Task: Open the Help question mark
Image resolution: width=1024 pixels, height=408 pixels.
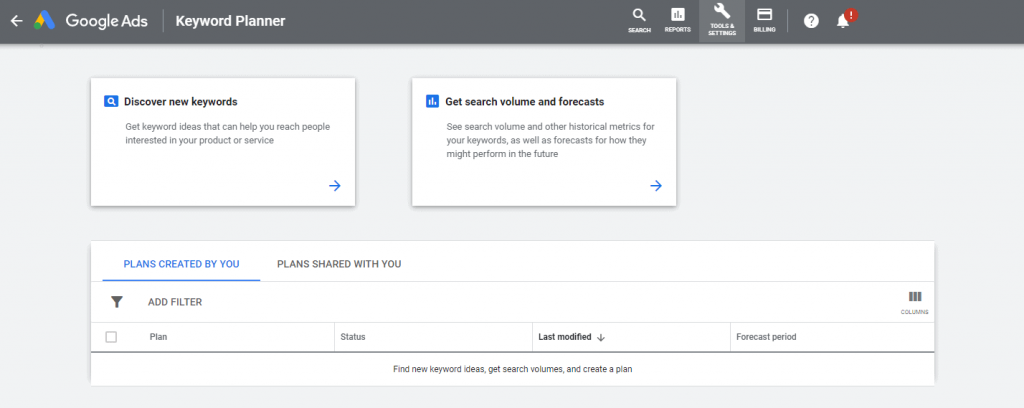Action: coord(811,21)
